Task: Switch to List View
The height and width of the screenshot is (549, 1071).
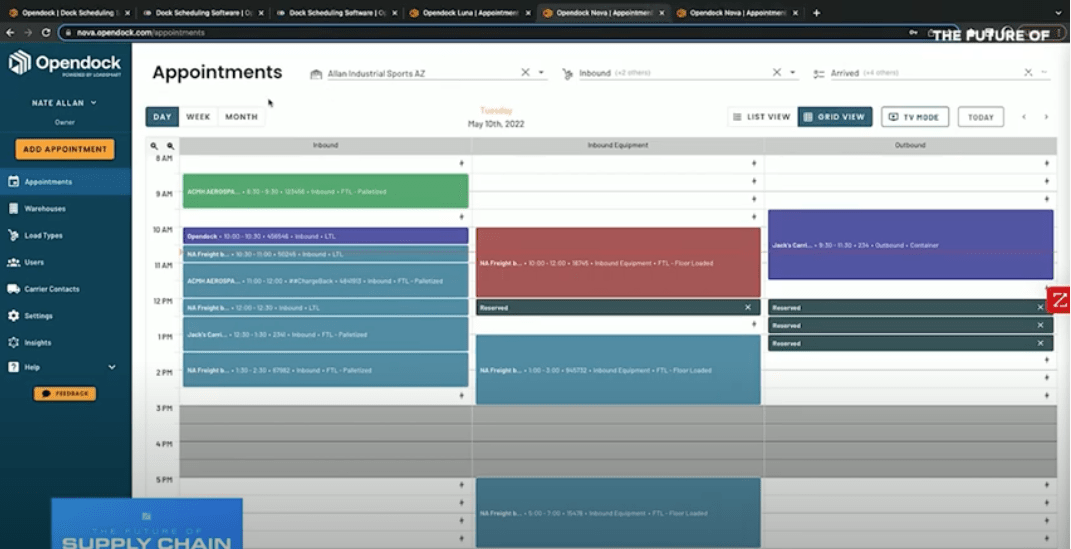Action: (x=762, y=117)
